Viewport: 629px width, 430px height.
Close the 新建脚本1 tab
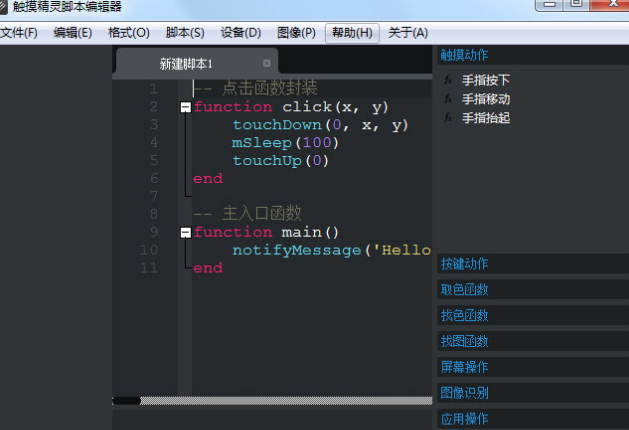[266, 63]
